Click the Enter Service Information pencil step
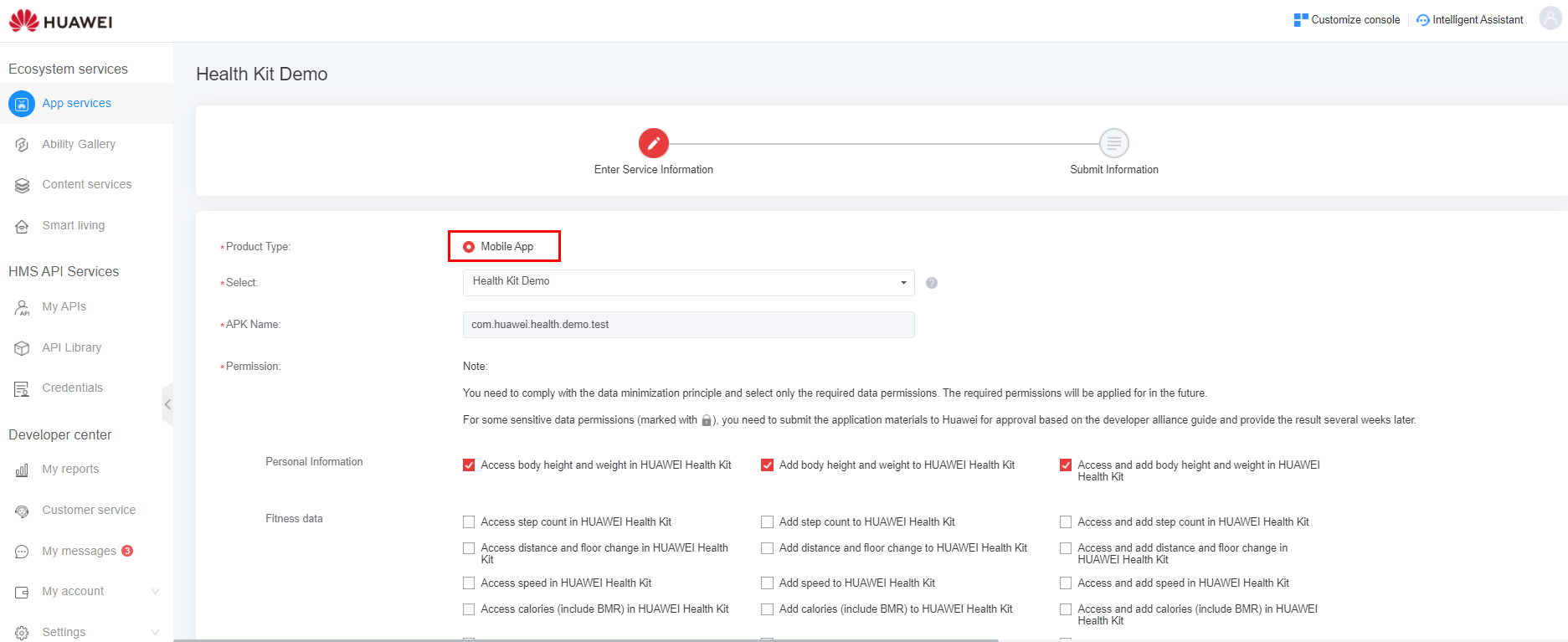 pyautogui.click(x=654, y=143)
